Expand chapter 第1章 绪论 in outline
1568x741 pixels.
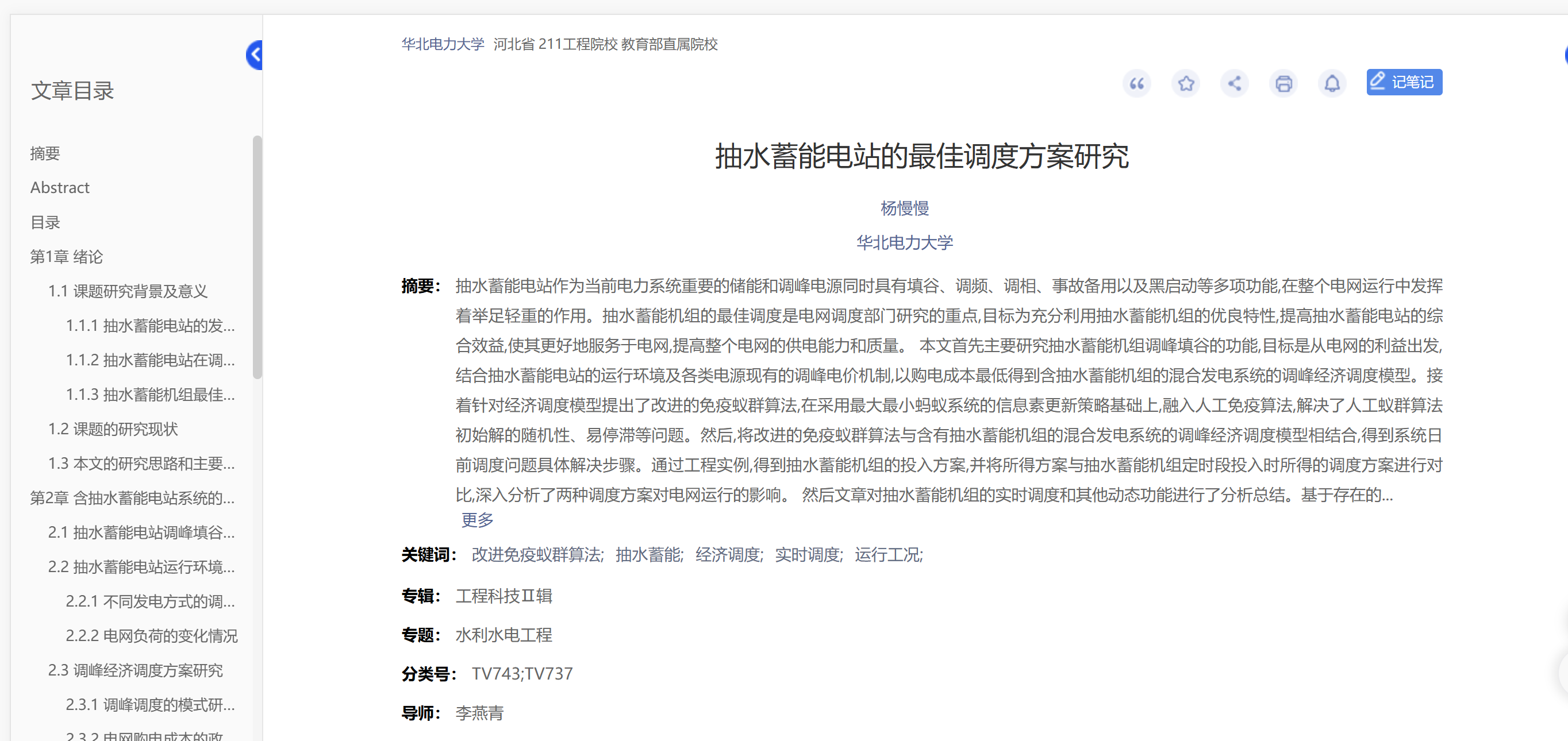tap(67, 256)
